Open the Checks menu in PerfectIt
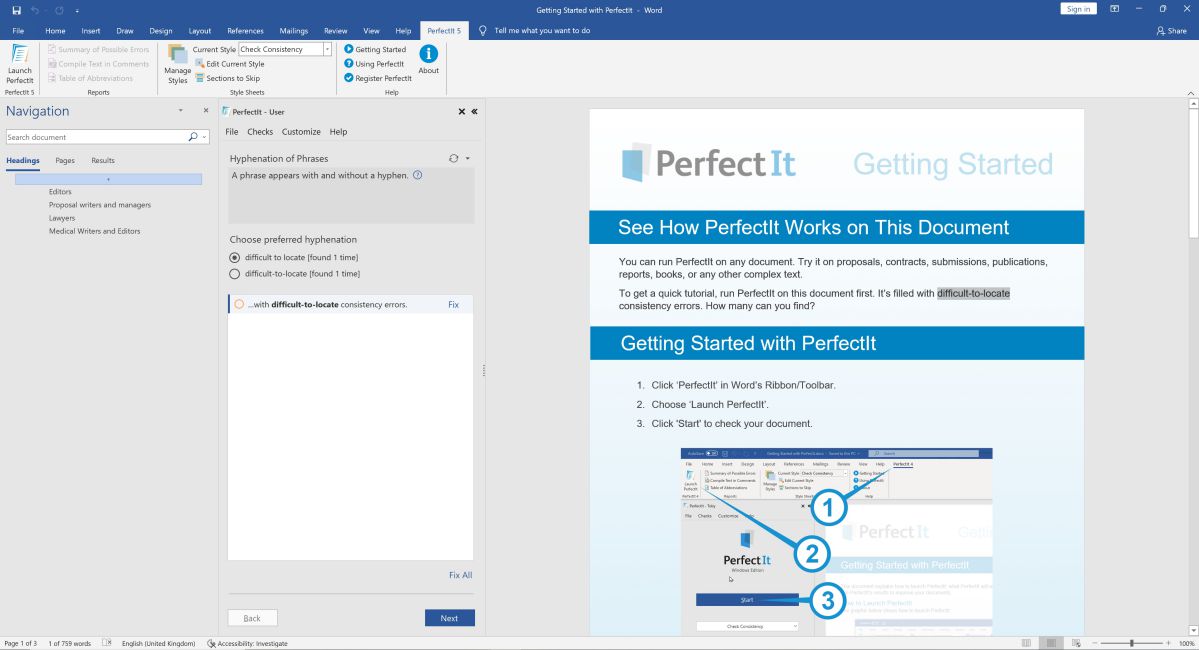This screenshot has height=650, width=1199. click(260, 132)
